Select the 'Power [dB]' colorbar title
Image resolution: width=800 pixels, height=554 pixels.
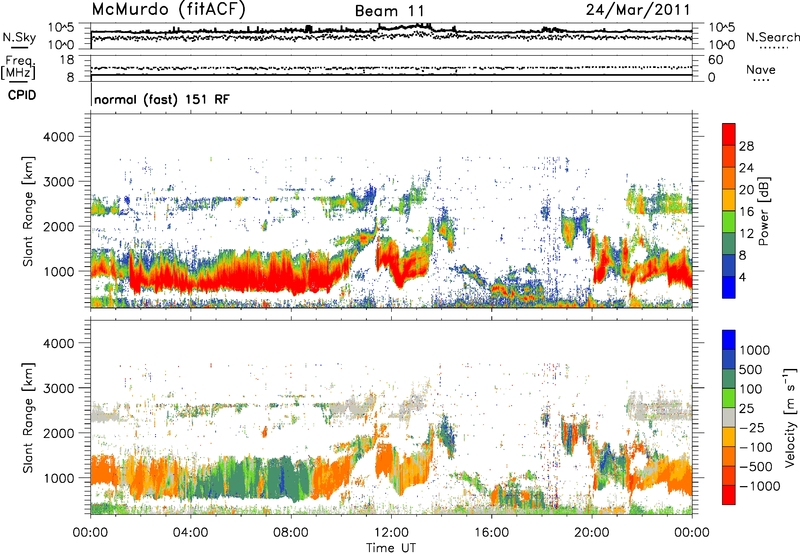click(763, 211)
